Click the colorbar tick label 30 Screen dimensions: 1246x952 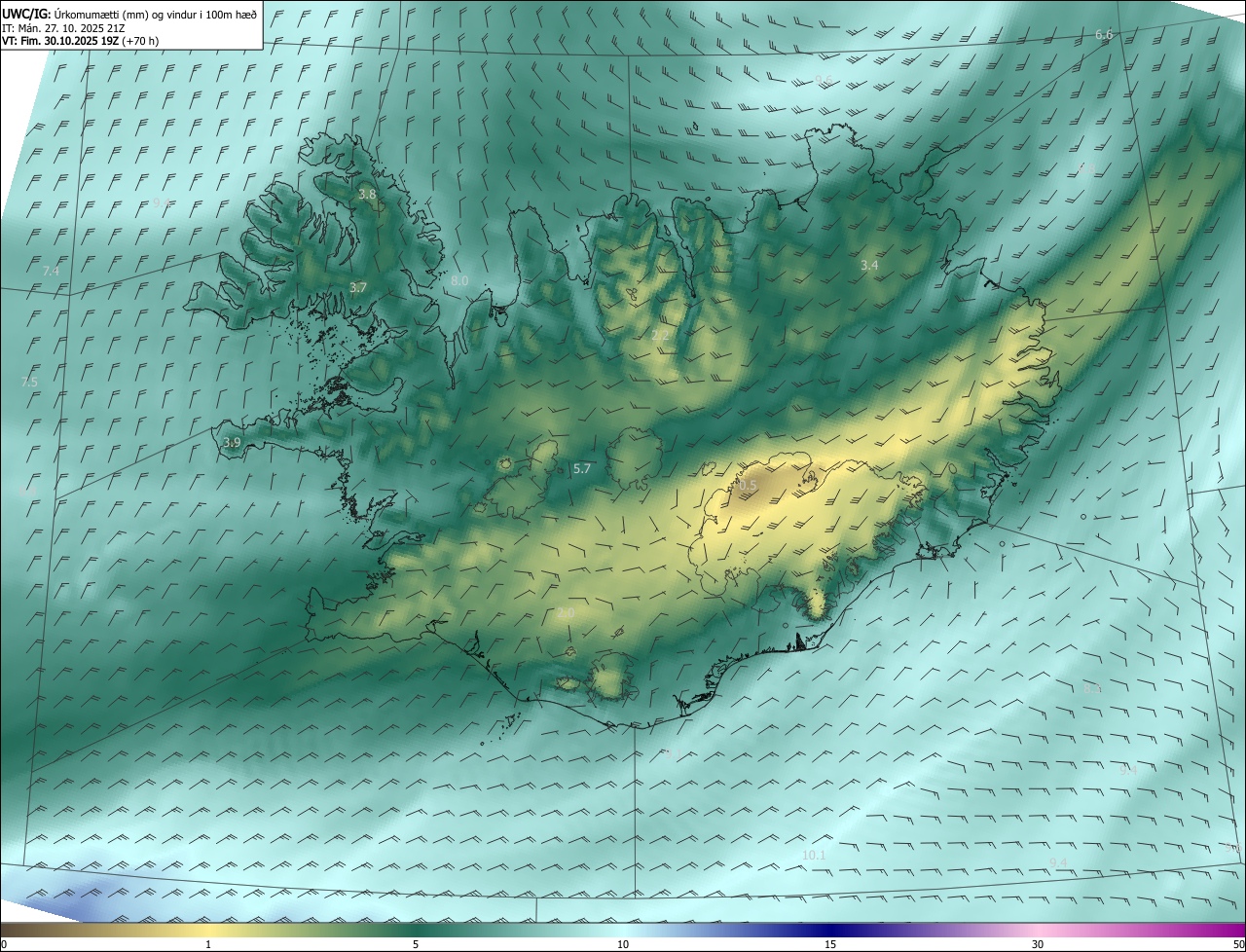point(1038,944)
